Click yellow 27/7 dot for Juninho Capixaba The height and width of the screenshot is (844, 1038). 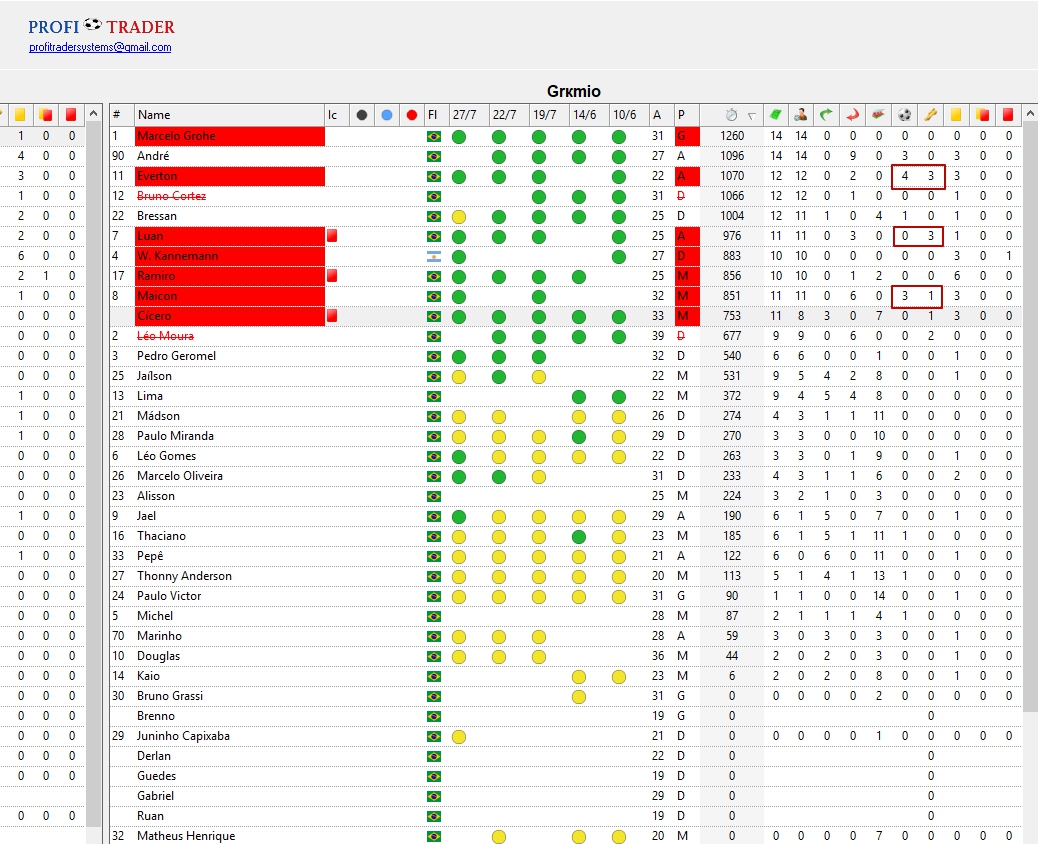click(459, 737)
